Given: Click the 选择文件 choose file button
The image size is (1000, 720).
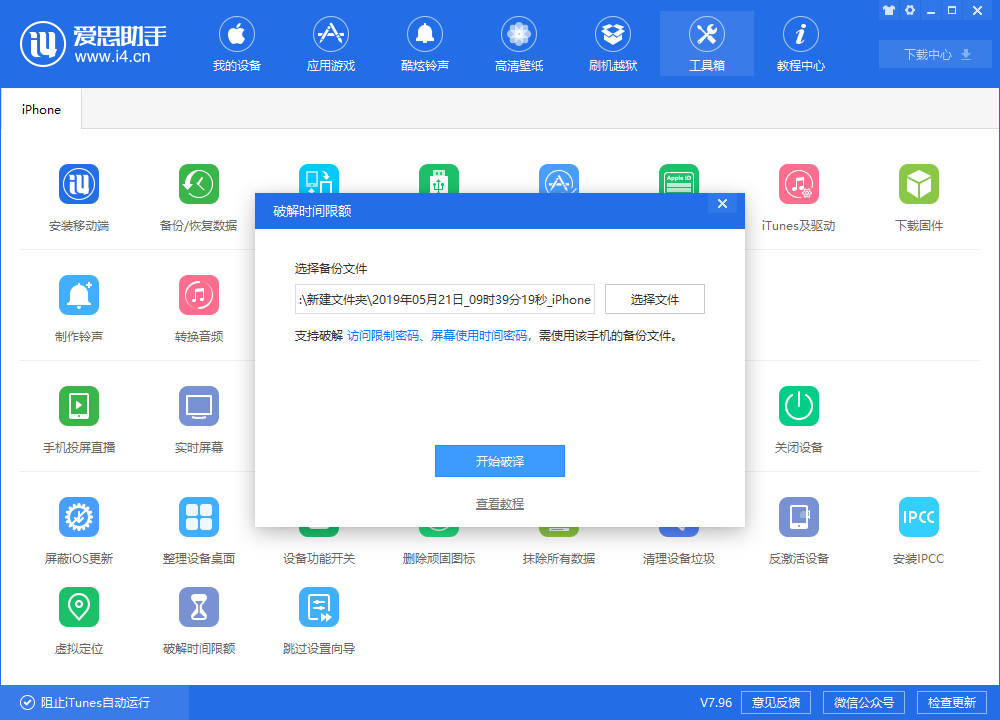Looking at the screenshot, I should (655, 299).
